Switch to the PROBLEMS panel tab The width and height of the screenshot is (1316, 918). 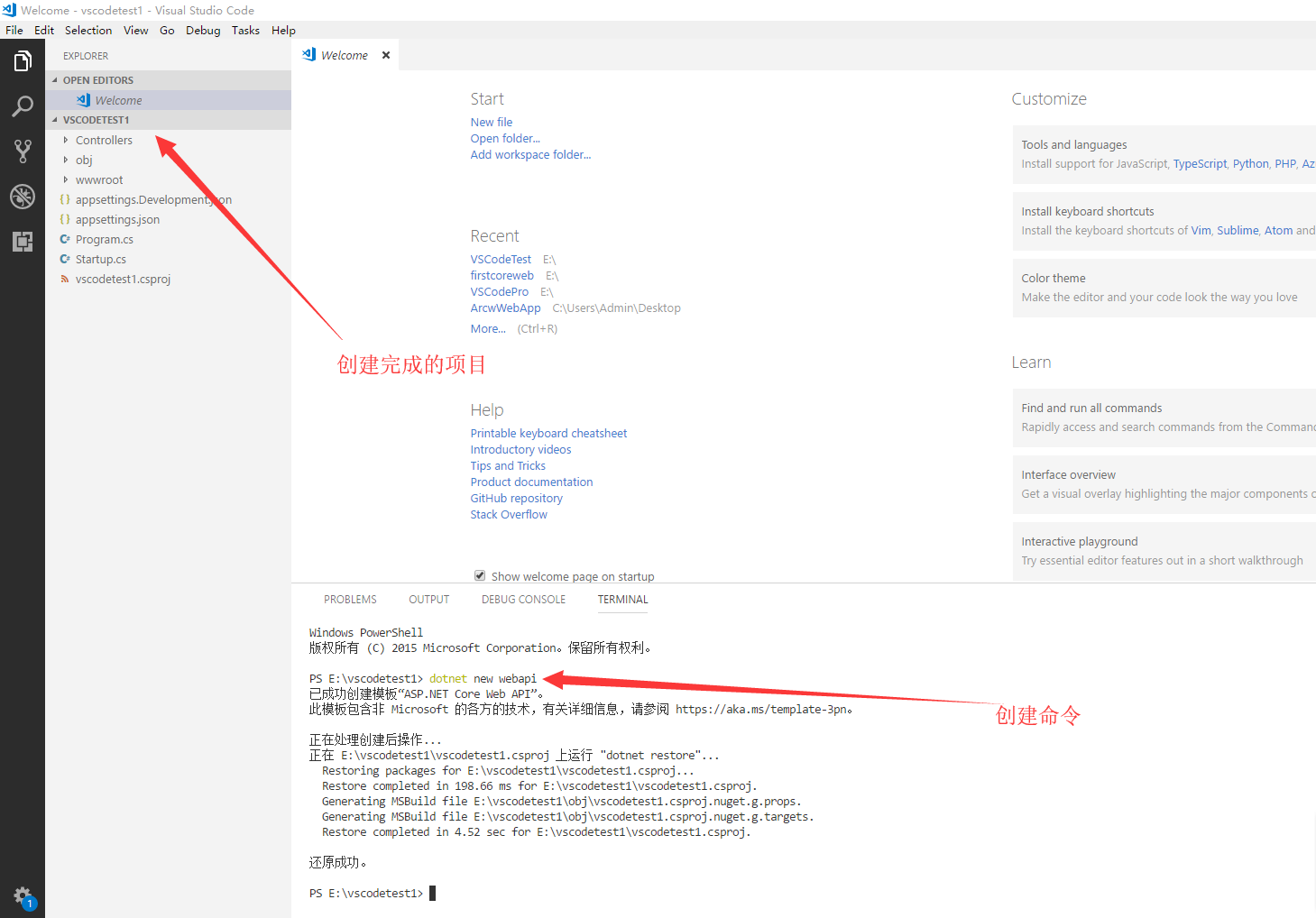pyautogui.click(x=350, y=600)
